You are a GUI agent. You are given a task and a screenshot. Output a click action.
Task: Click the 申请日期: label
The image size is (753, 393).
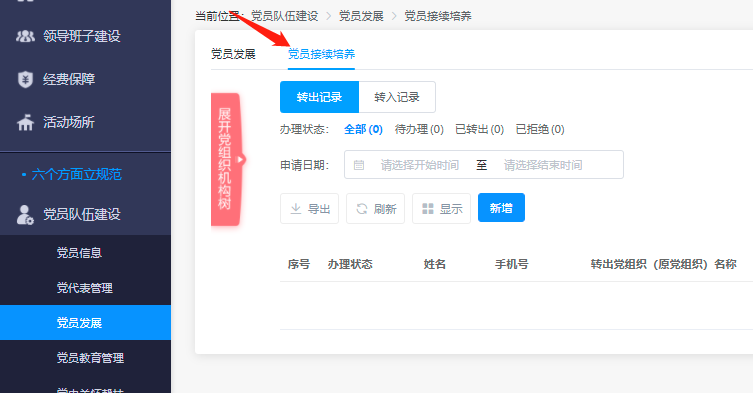point(304,165)
